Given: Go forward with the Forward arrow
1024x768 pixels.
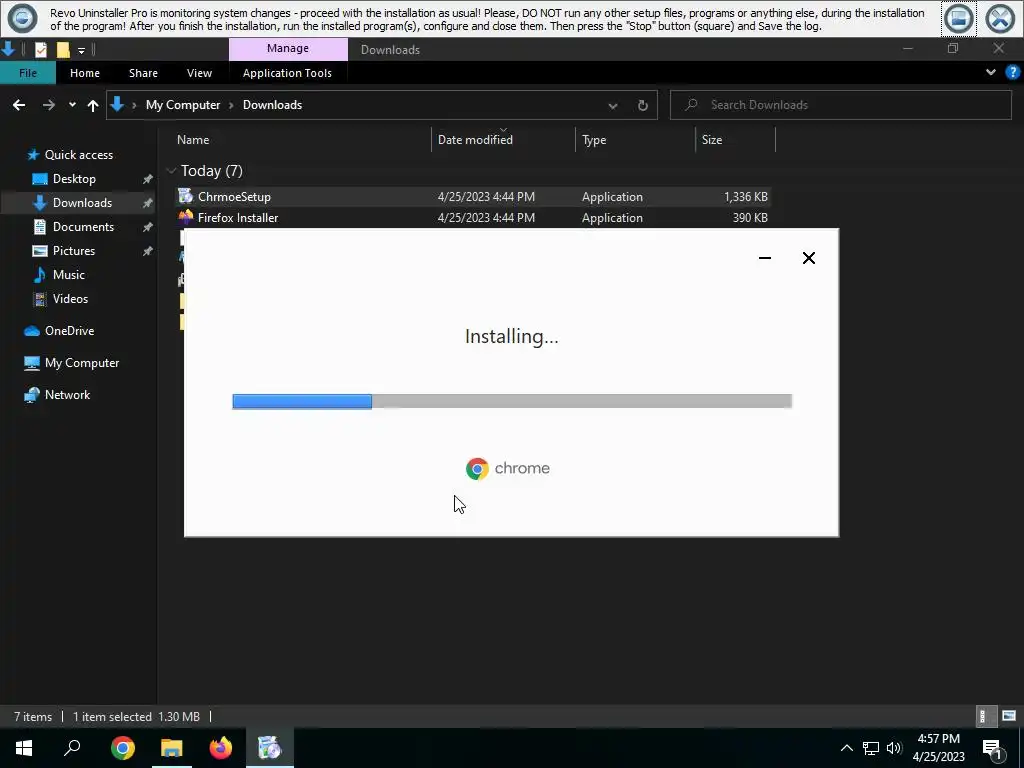Looking at the screenshot, I should [x=49, y=104].
